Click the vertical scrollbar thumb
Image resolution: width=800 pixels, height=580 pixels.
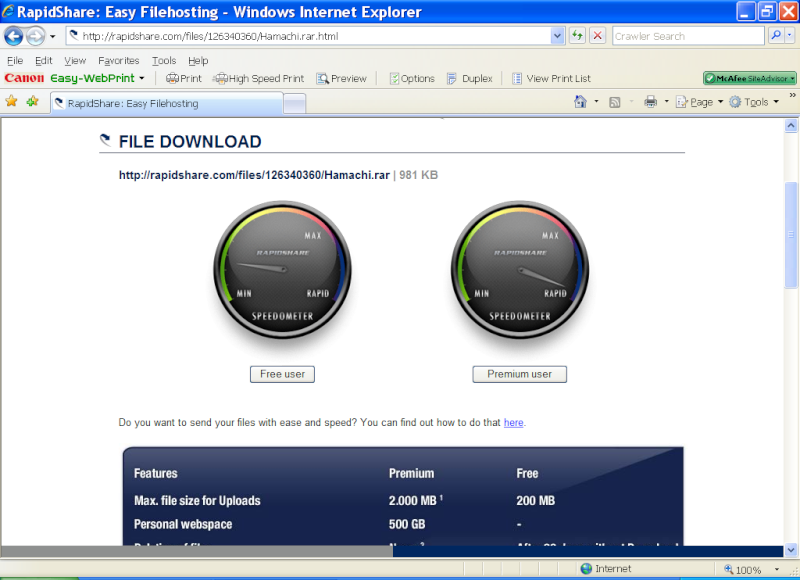coord(791,235)
